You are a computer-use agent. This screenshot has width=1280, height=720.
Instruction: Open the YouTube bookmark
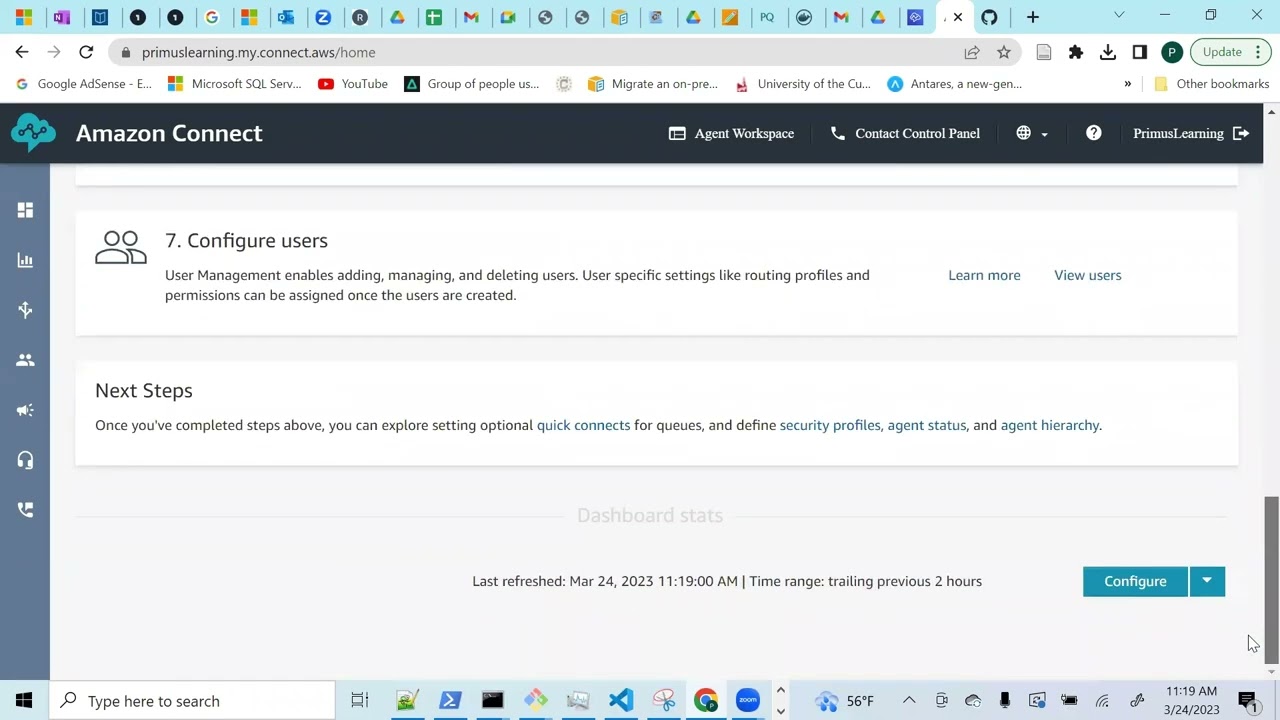click(353, 84)
